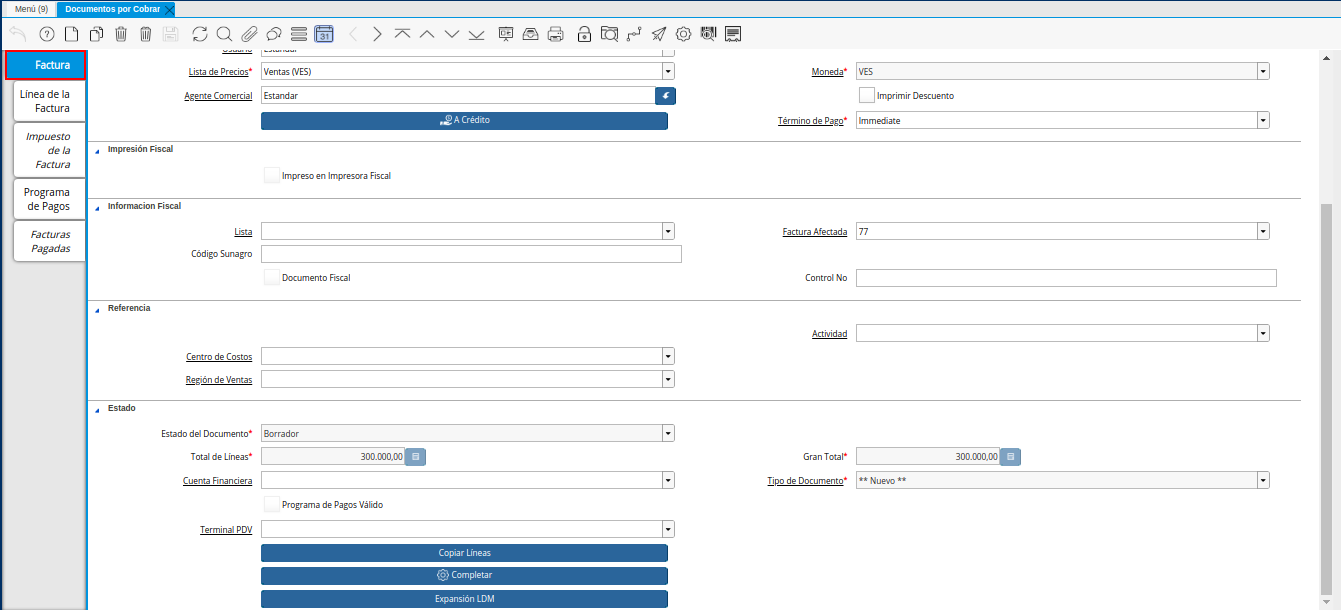Switch to Línea de la Factura tab

pyautogui.click(x=45, y=101)
